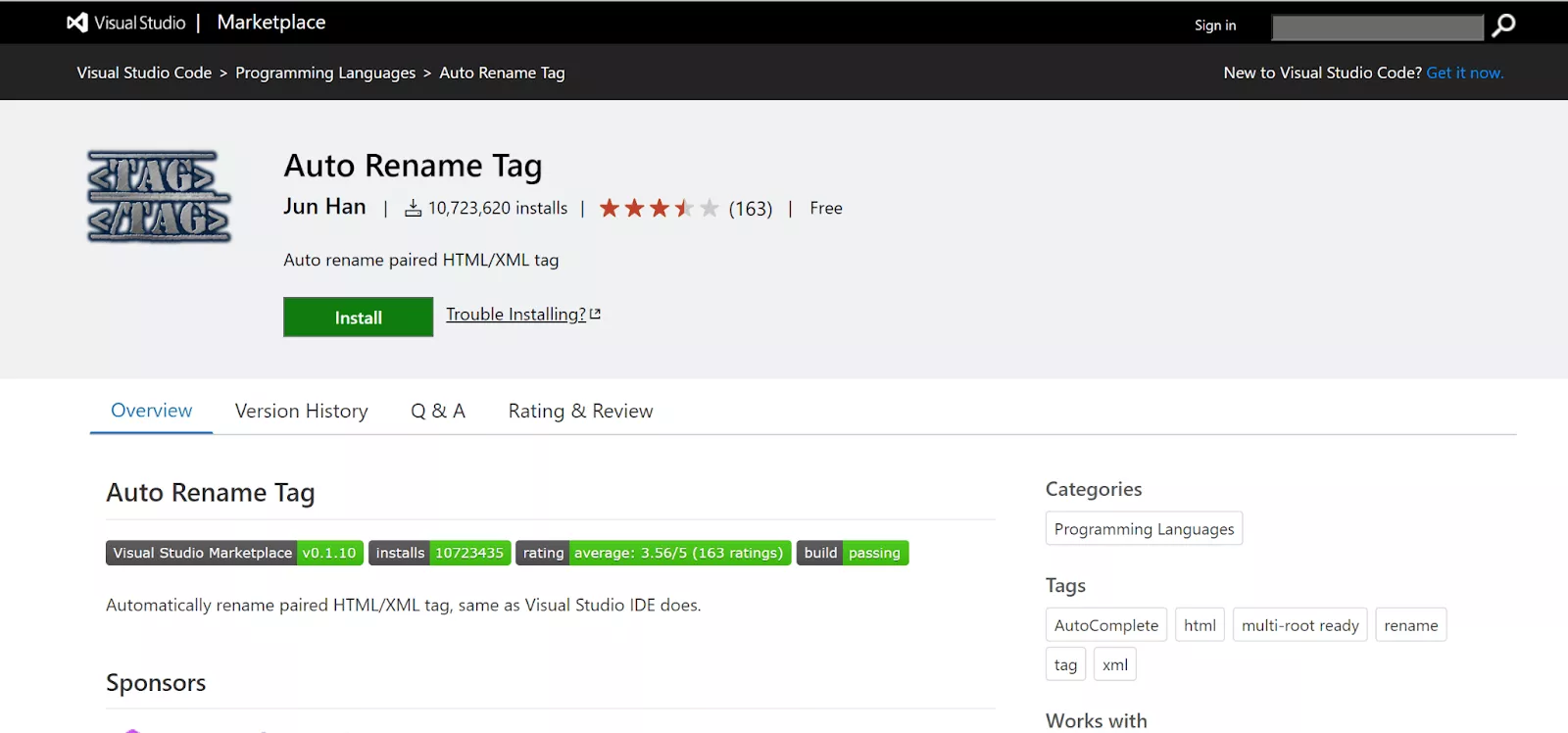
Task: Navigate to Visual Studio Code breadcrumb
Action: [x=144, y=73]
